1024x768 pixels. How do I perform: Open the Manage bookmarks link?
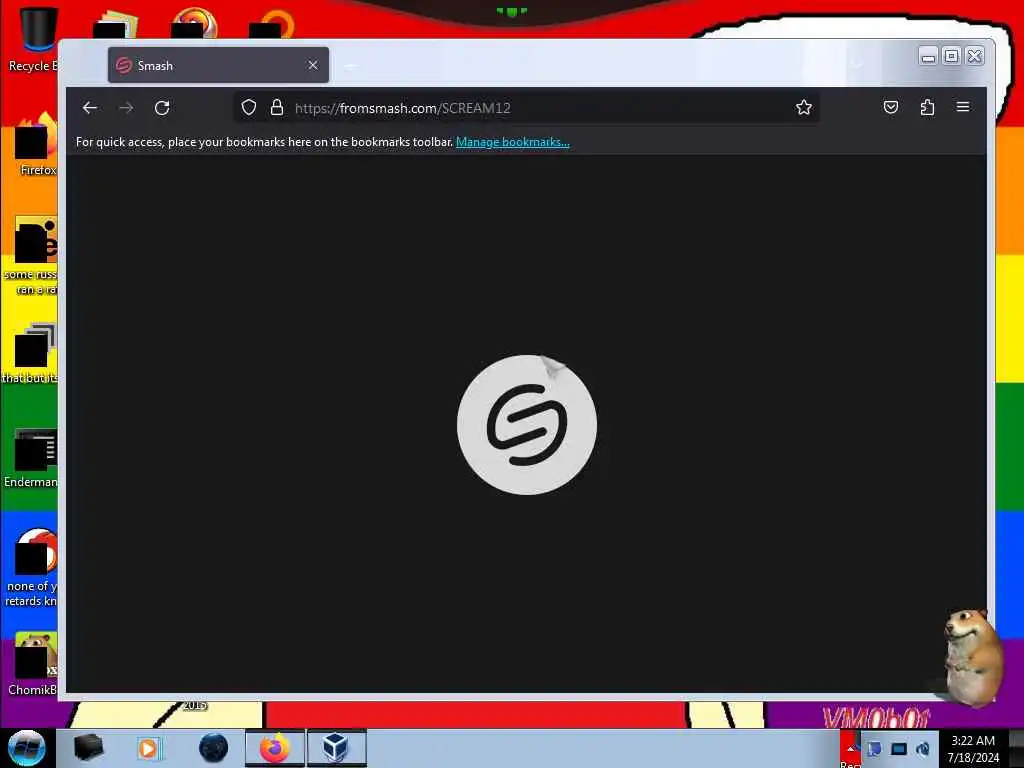513,142
